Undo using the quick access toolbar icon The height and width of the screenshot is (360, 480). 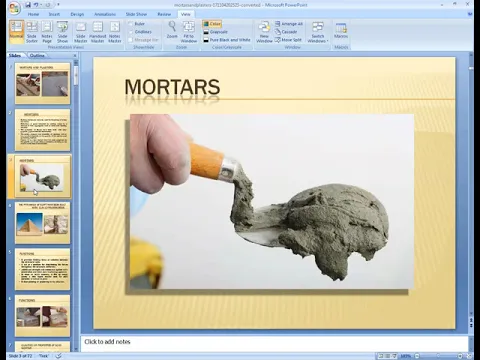point(36,5)
